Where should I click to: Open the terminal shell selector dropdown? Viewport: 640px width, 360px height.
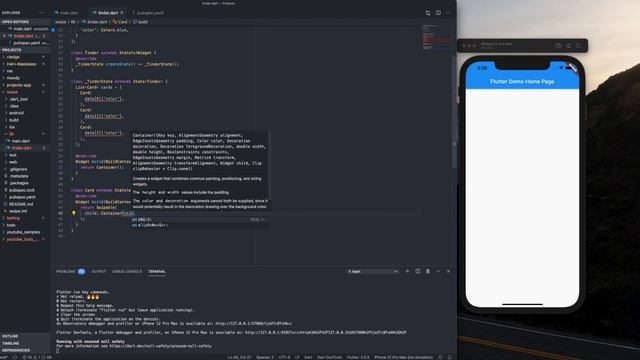coord(373,271)
